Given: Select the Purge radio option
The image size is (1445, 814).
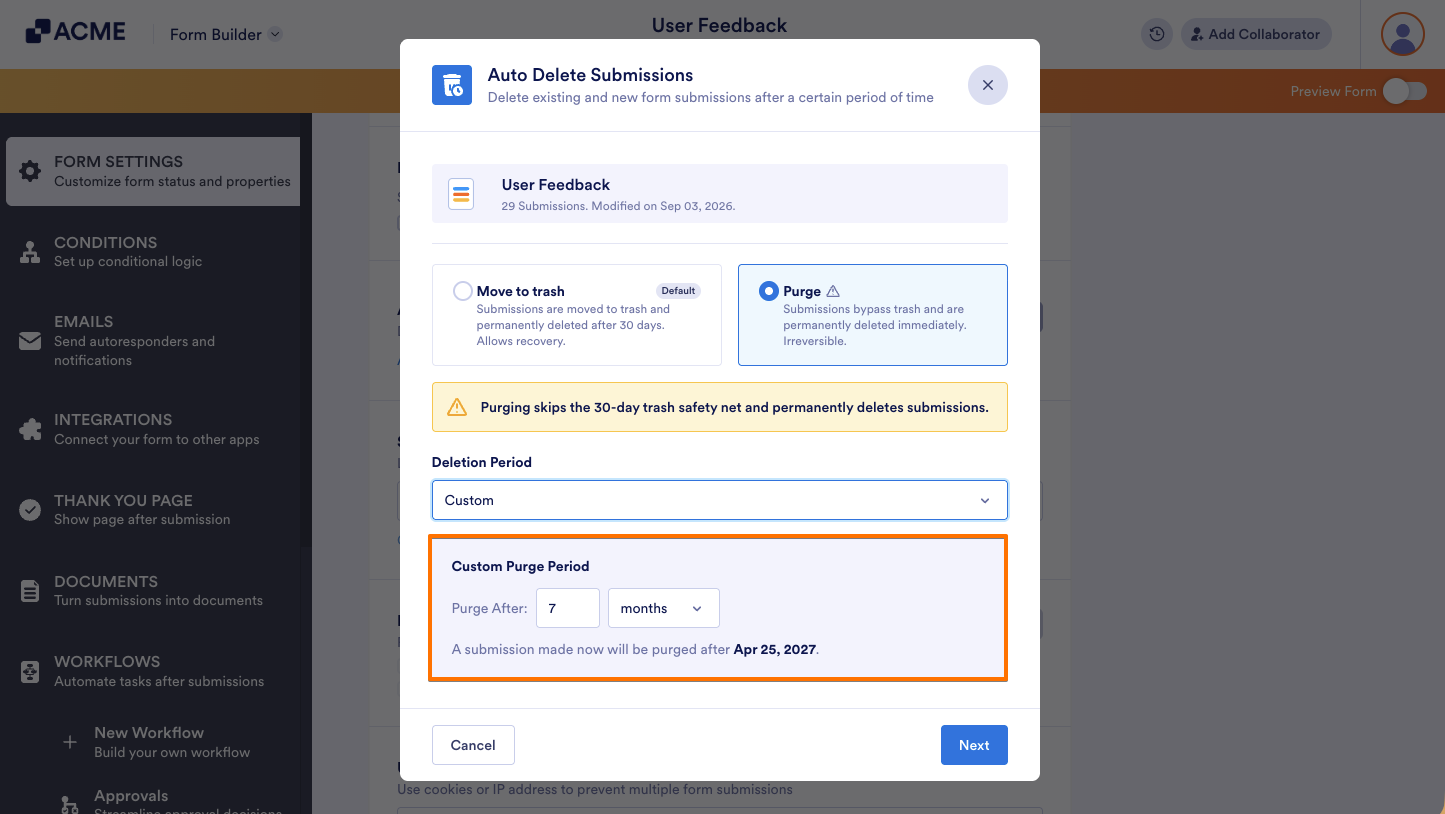Looking at the screenshot, I should coord(768,291).
